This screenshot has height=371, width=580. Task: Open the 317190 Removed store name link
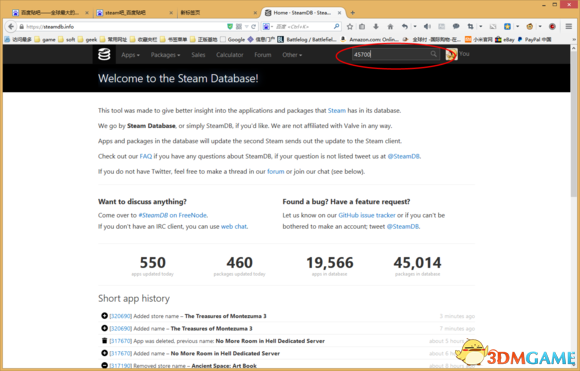click(121, 365)
